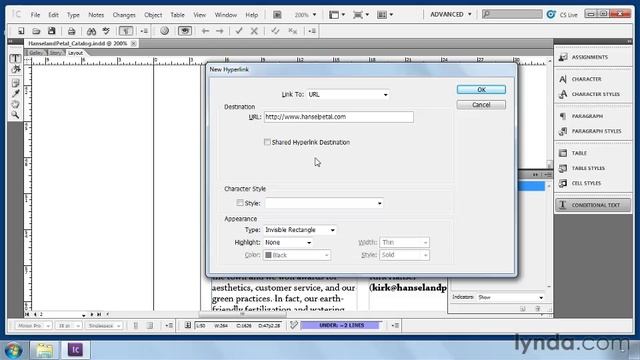Open the Link To dropdown

348,94
